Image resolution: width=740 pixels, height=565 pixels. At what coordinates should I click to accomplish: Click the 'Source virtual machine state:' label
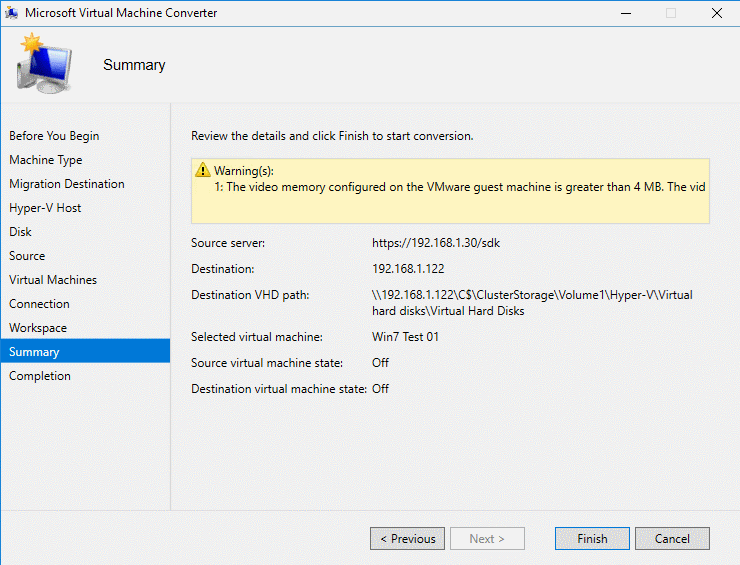(267, 363)
